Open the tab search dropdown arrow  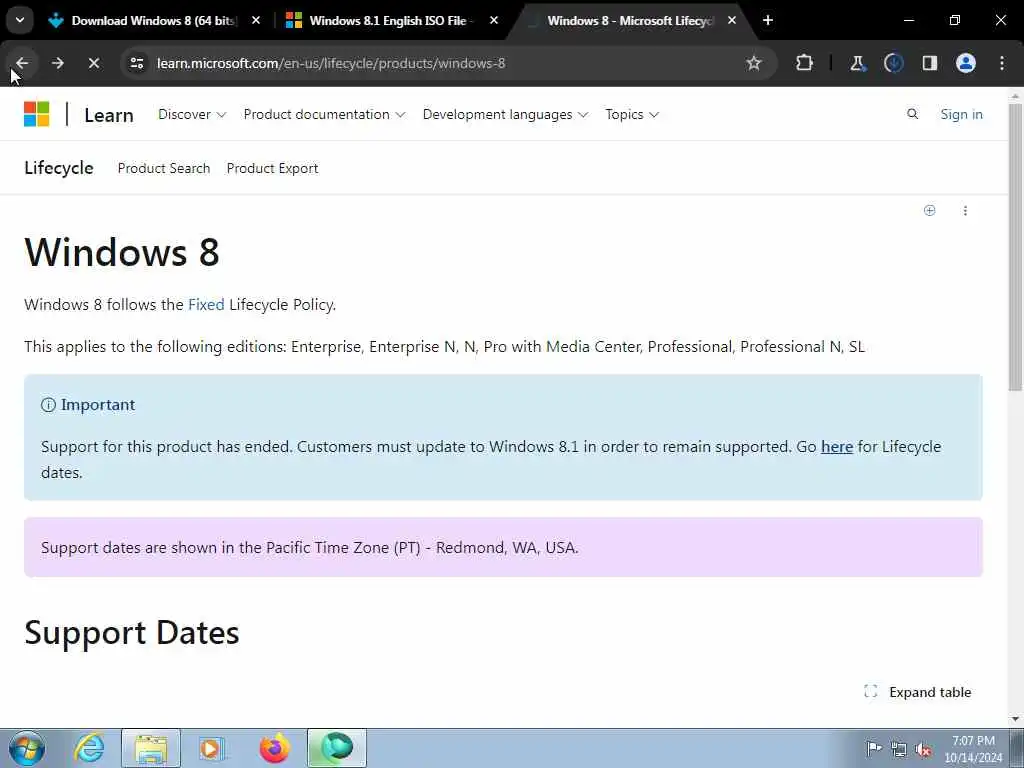point(20,20)
